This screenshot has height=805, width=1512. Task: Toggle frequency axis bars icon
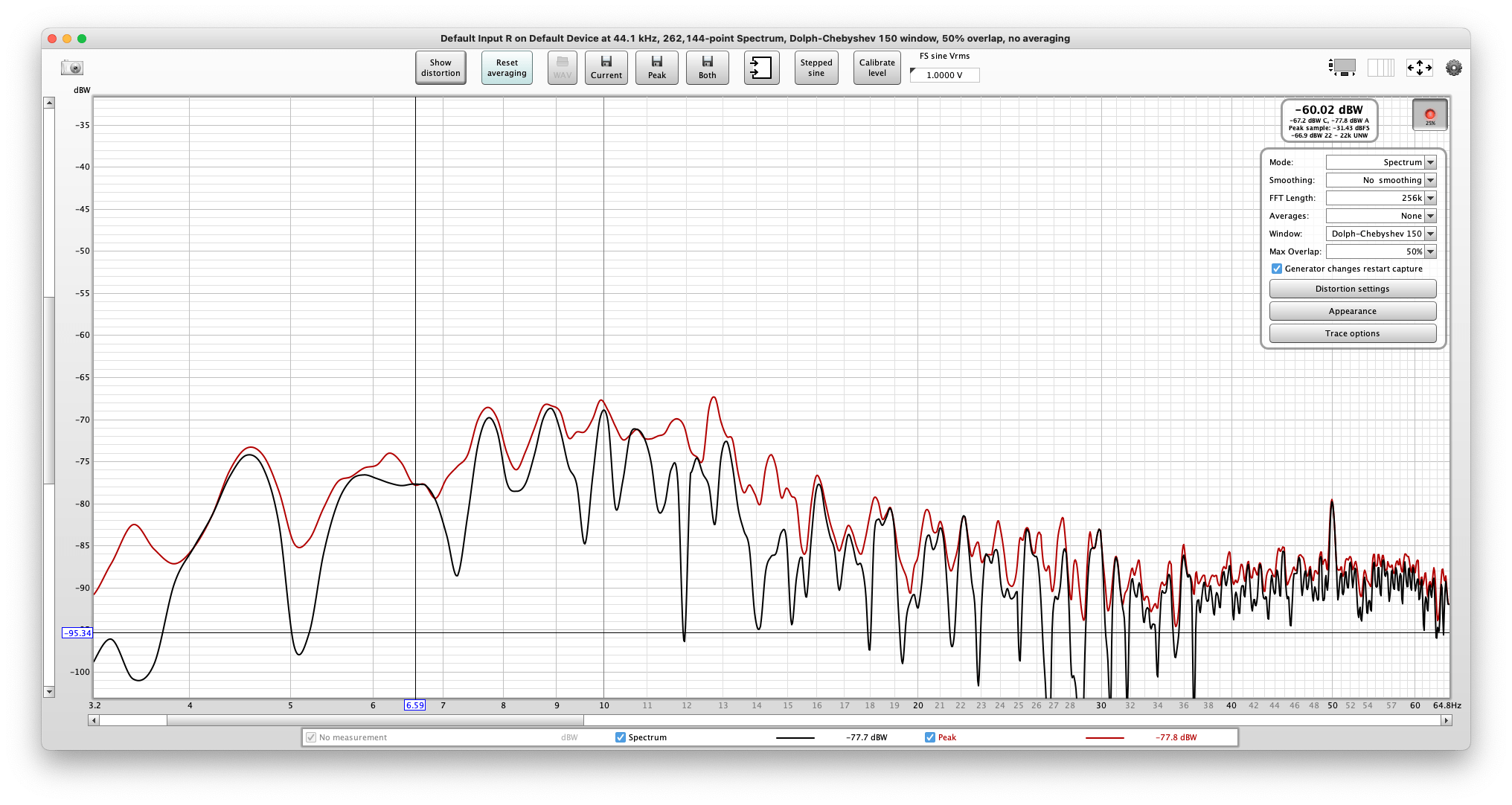1381,68
